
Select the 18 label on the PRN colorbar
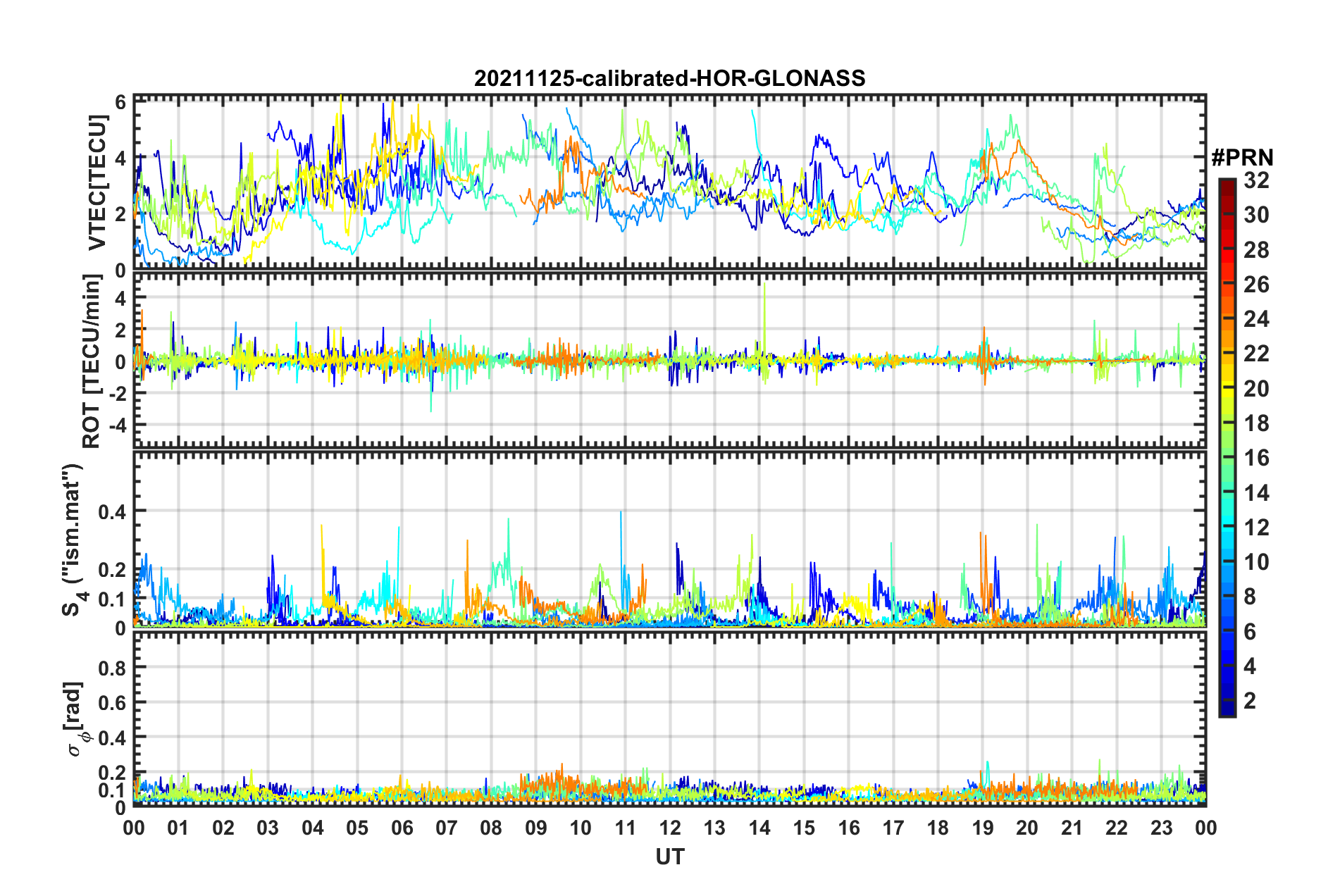(1256, 423)
